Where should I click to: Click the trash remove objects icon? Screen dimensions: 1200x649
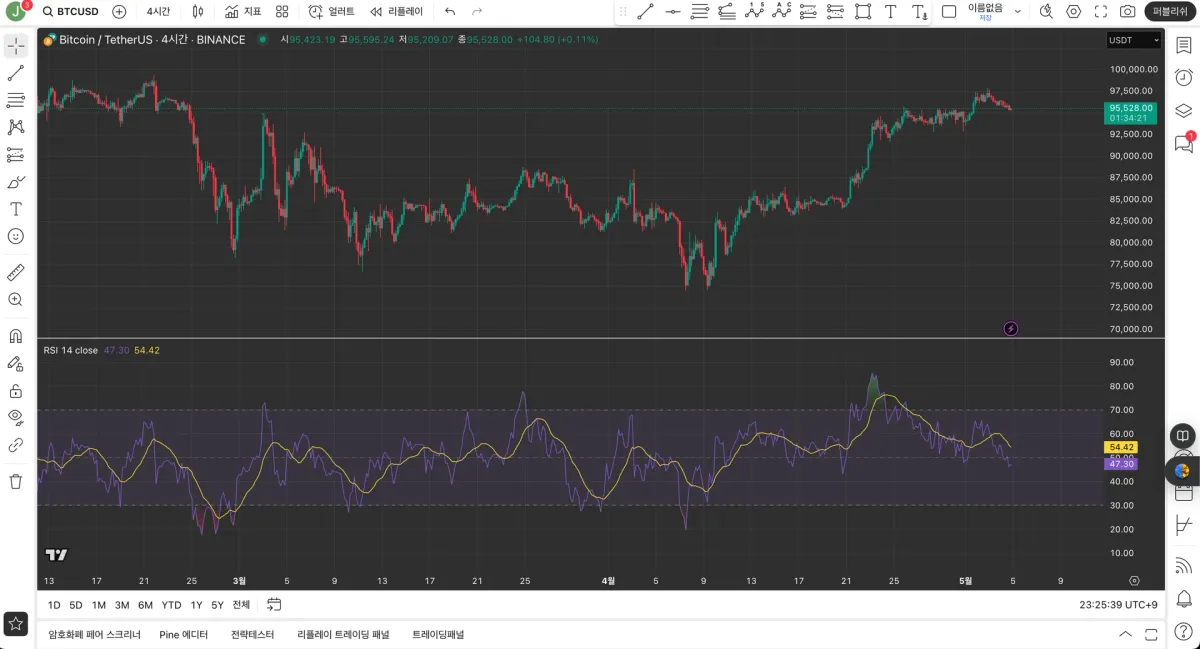point(16,481)
